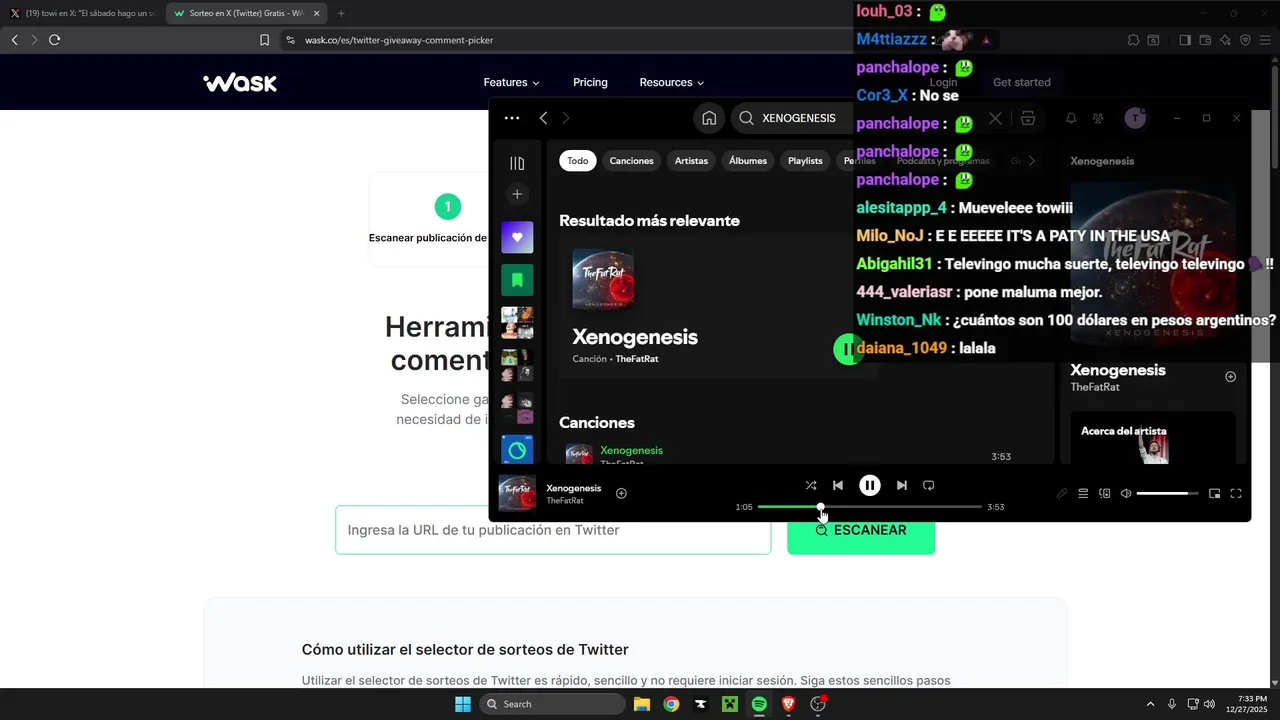The height and width of the screenshot is (720, 1280).
Task: Select the Playlists filter chip
Action: coord(805,161)
